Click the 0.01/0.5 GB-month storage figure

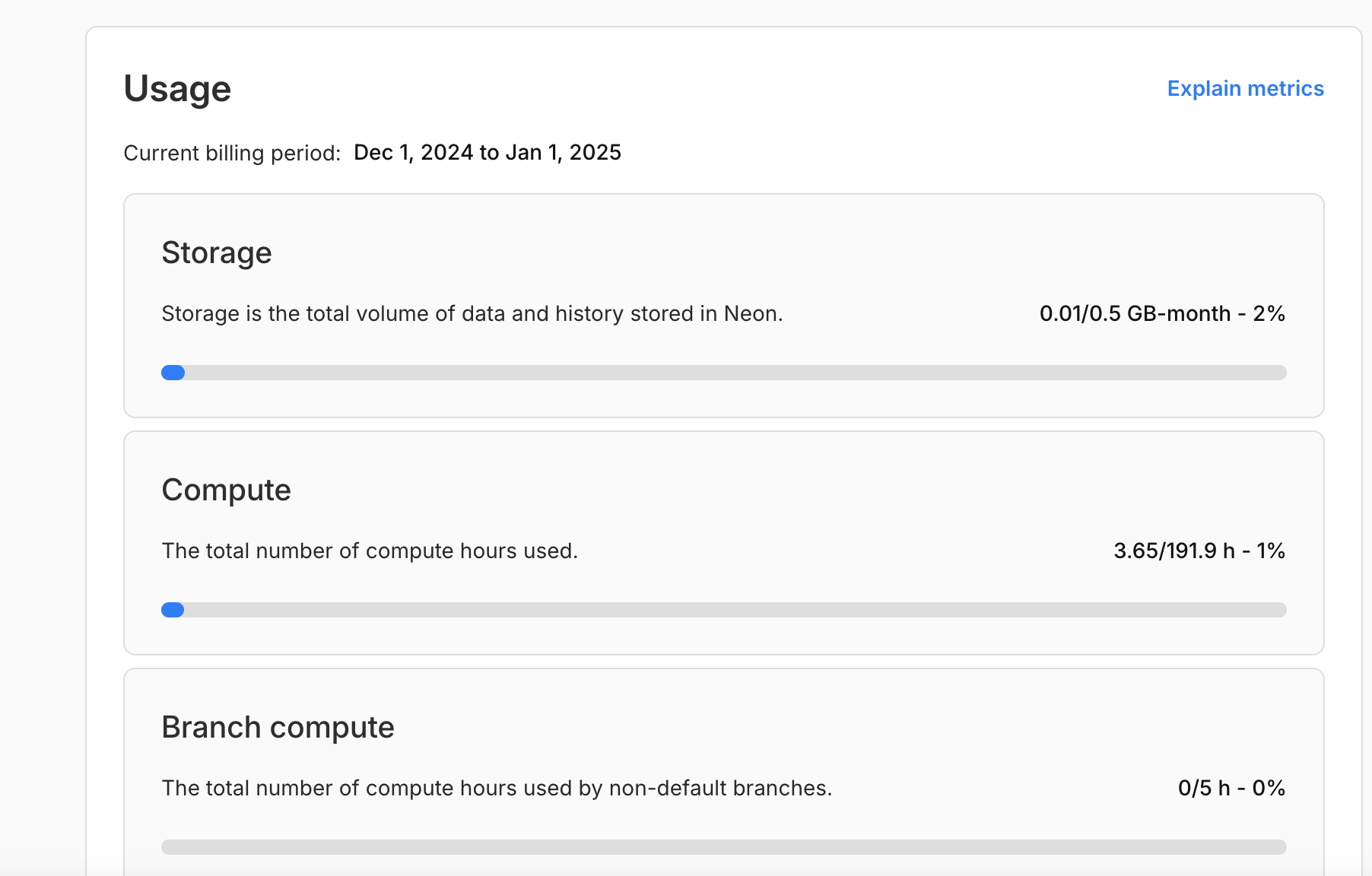pos(1135,313)
